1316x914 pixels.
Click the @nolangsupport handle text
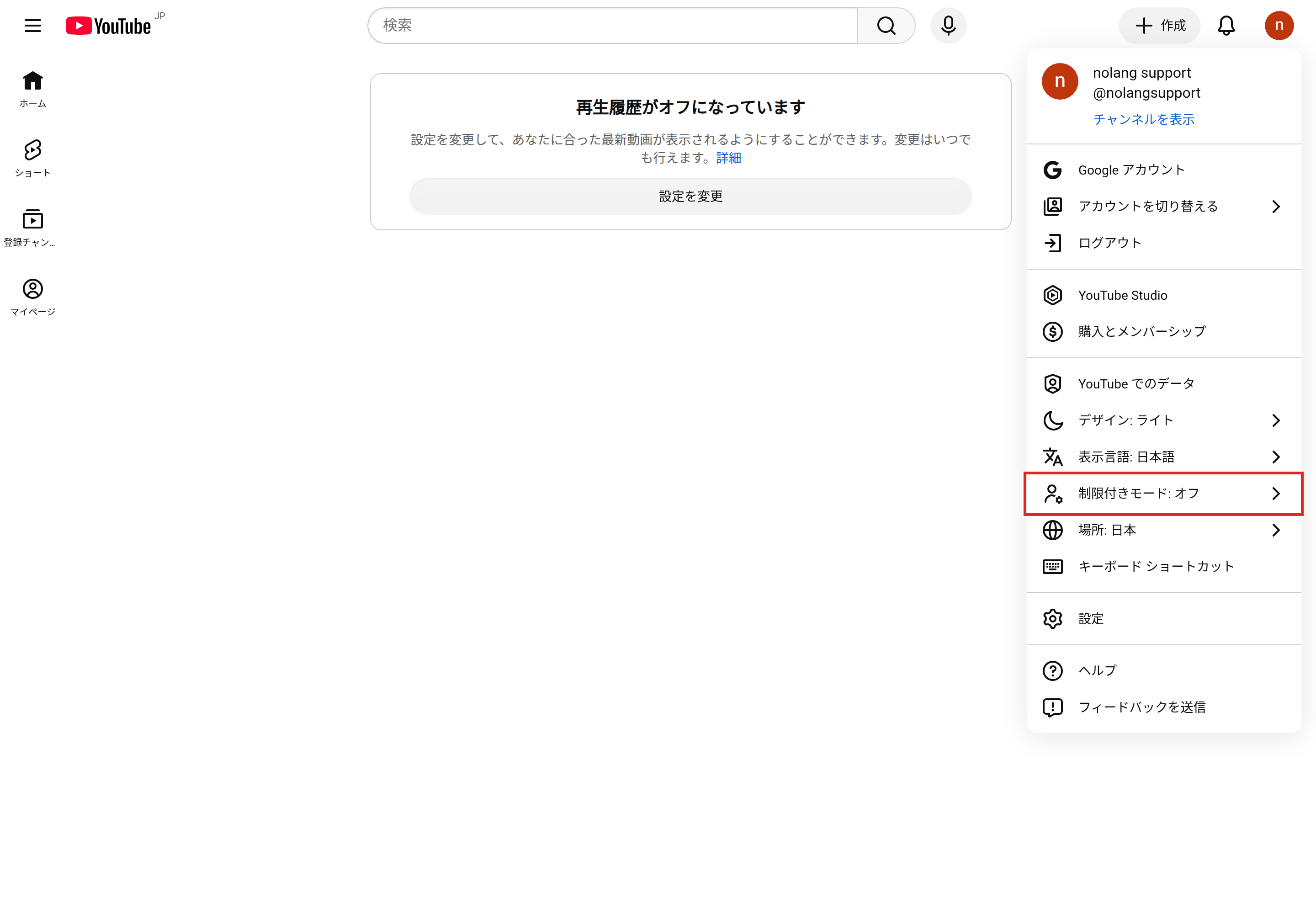(x=1146, y=93)
